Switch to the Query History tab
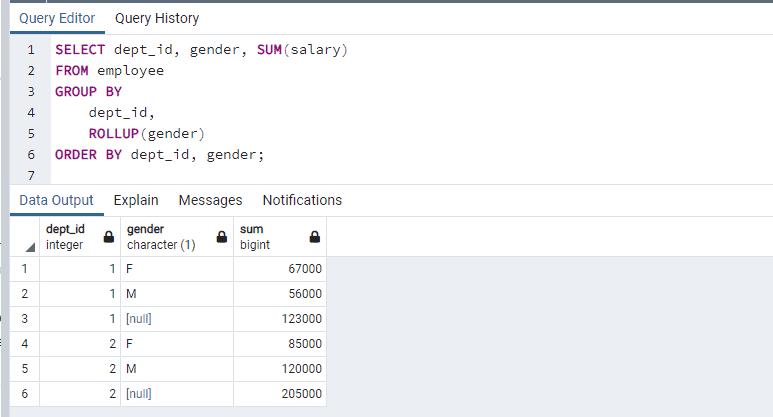Viewport: 773px width, 417px height. (x=156, y=18)
